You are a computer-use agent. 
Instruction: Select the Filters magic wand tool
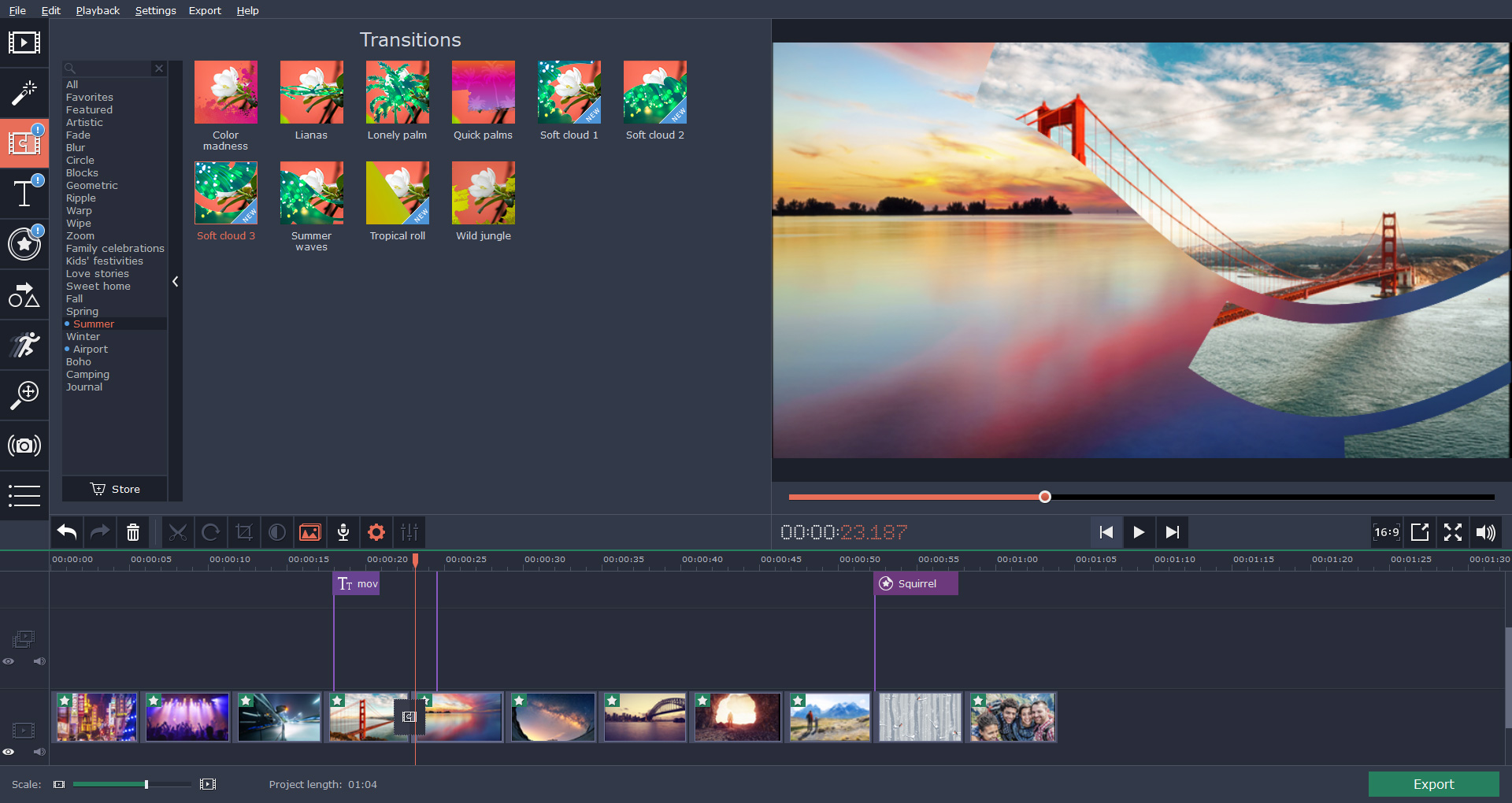tap(24, 93)
